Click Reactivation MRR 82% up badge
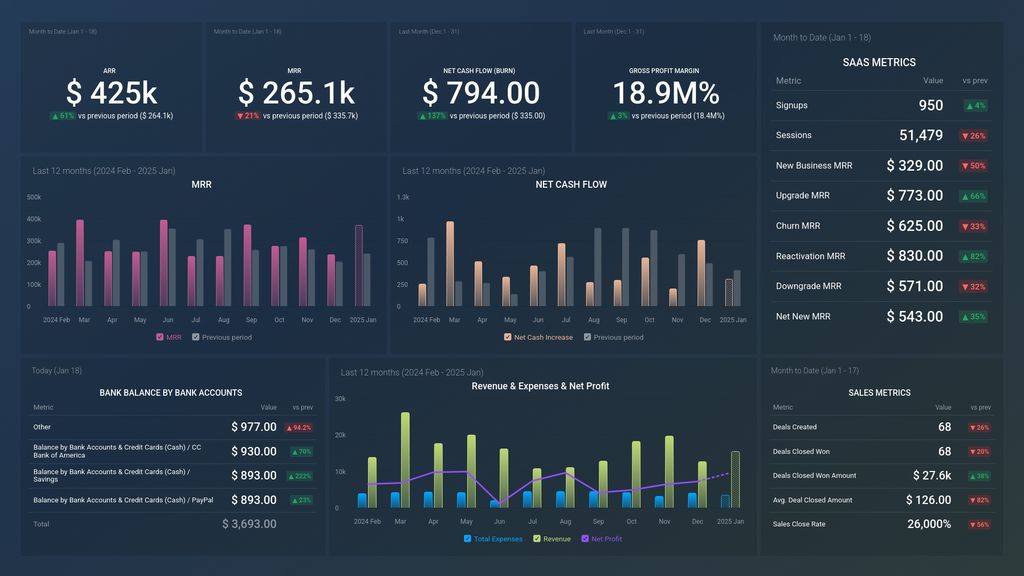The height and width of the screenshot is (576, 1024). click(973, 257)
